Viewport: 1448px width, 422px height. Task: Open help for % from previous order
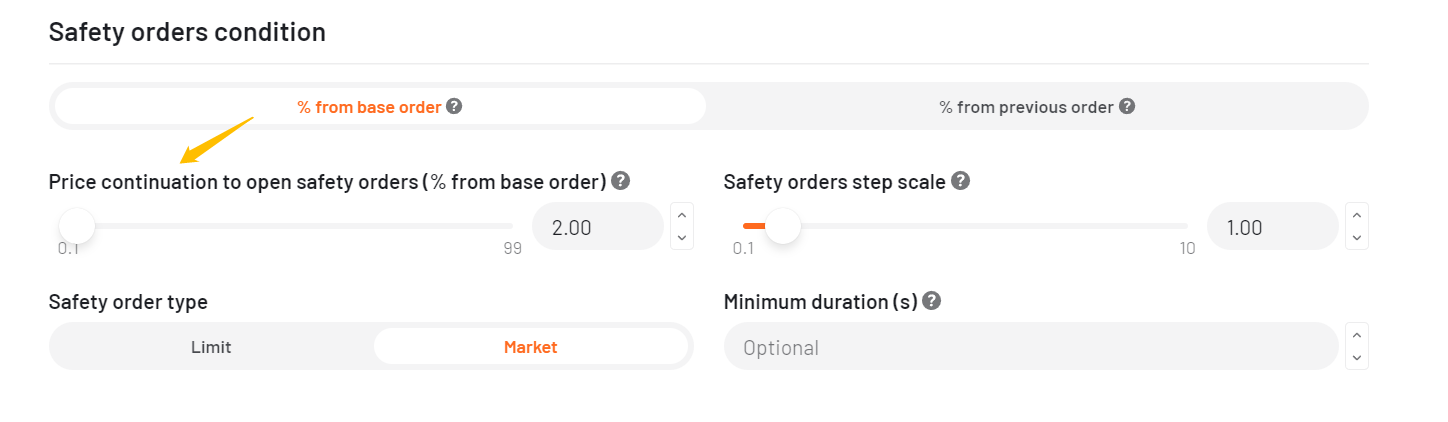1127,106
